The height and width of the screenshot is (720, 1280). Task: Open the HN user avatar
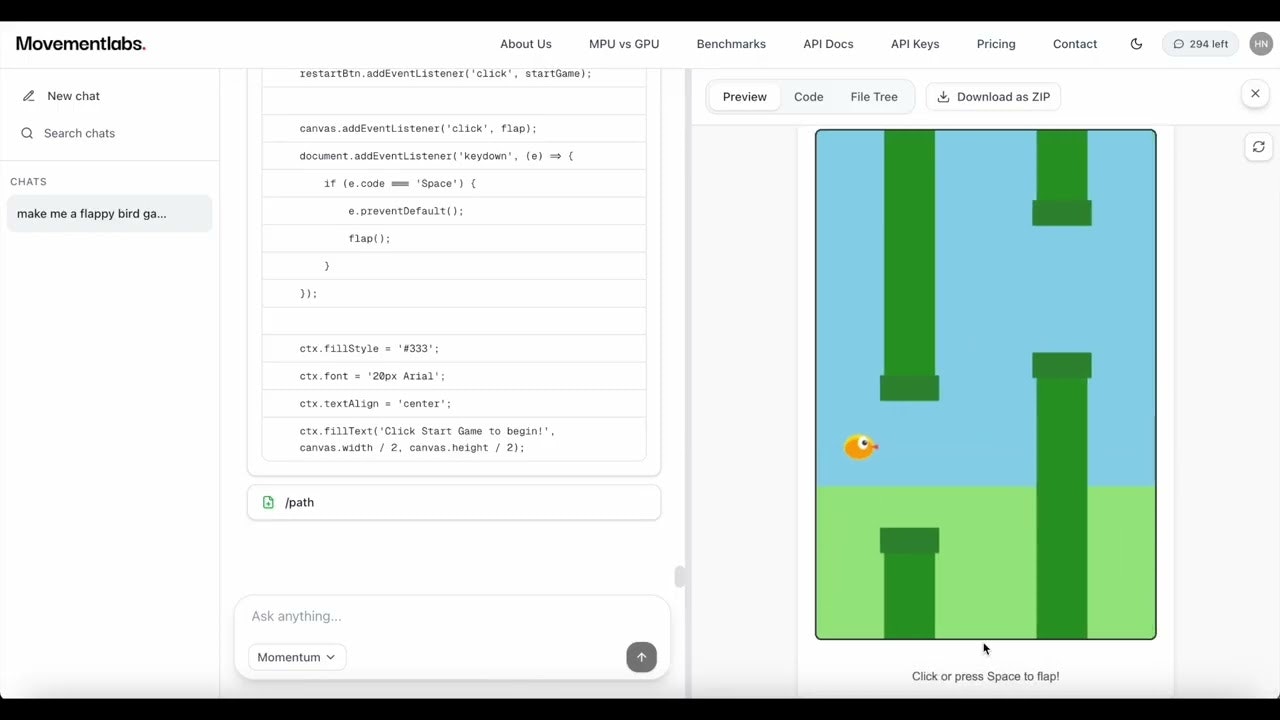tap(1261, 44)
